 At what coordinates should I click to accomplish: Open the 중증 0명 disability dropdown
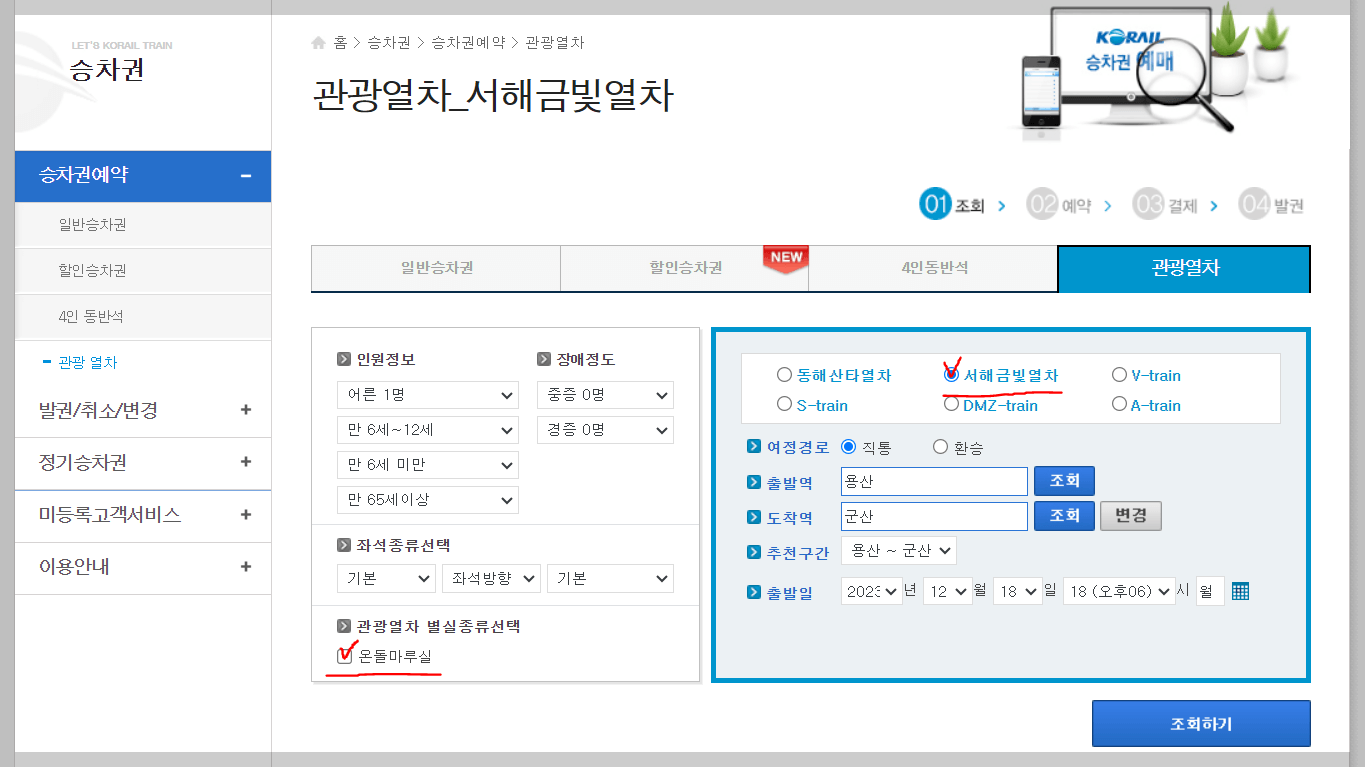[605, 394]
